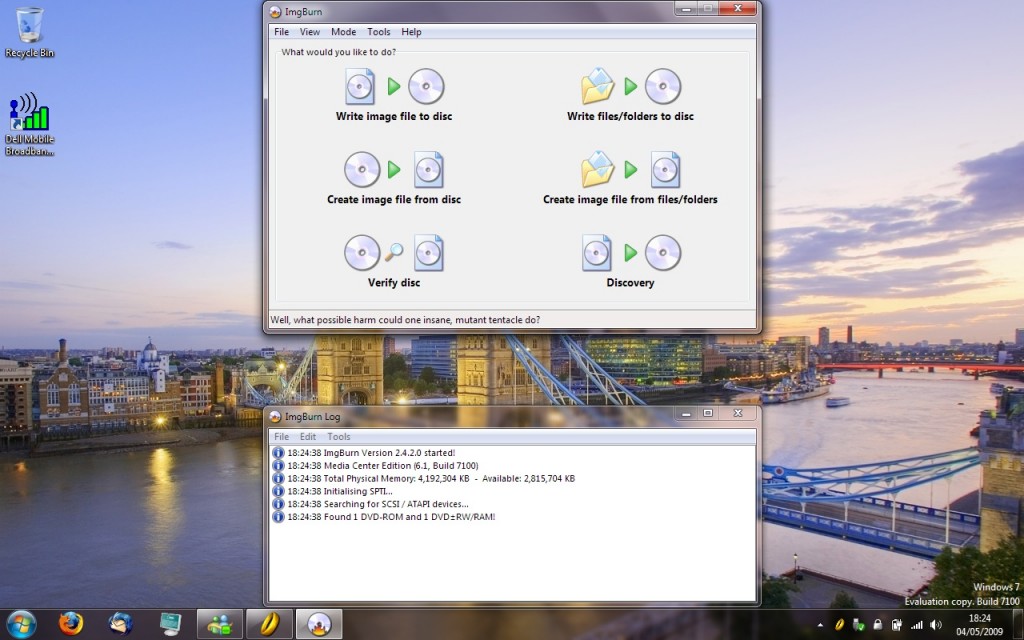Viewport: 1024px width, 640px height.
Task: Choose Create image file from disc mode
Action: (394, 178)
